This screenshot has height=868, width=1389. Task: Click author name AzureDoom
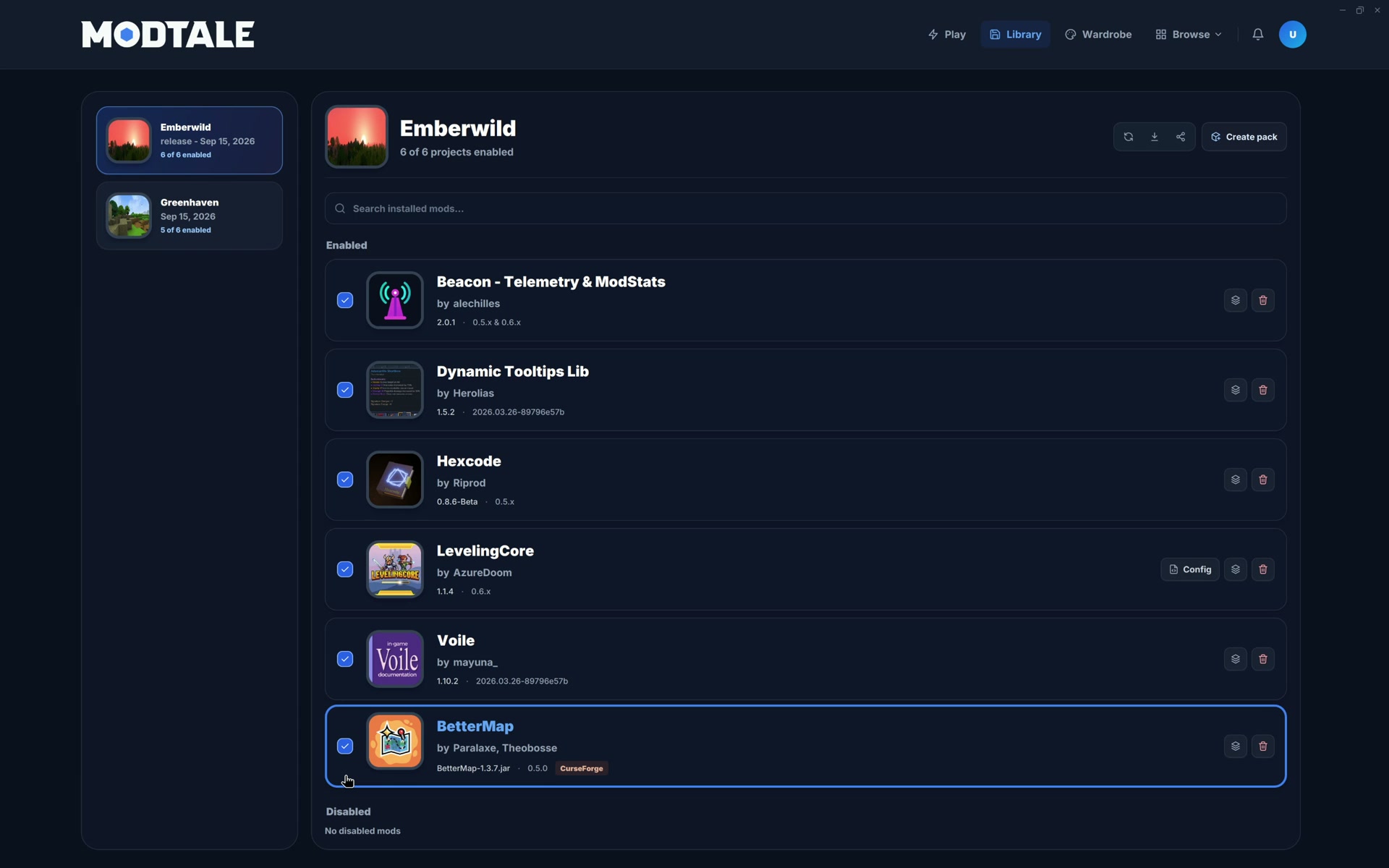pyautogui.click(x=483, y=573)
